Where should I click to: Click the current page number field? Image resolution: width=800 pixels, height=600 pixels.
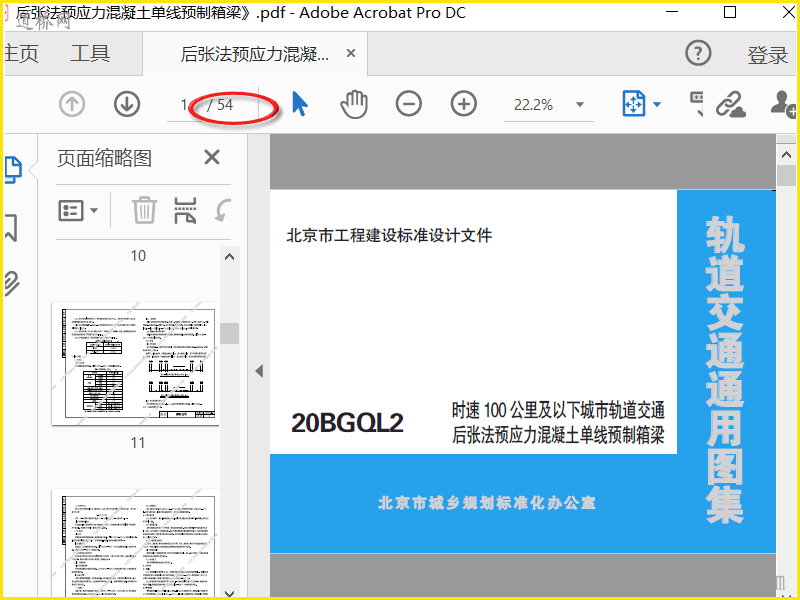[x=185, y=105]
